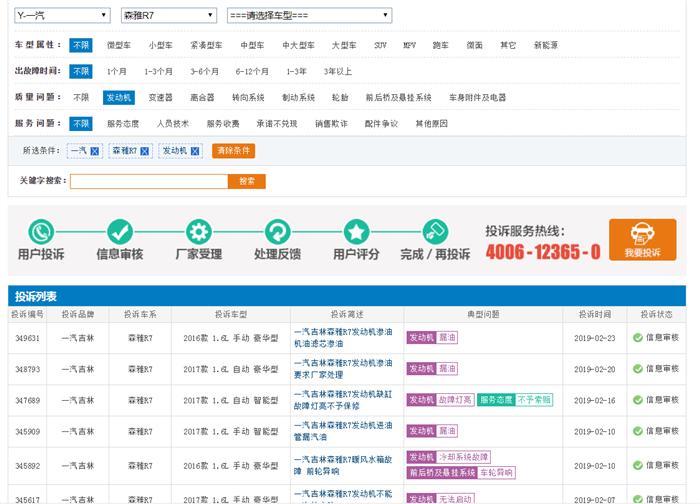The width and height of the screenshot is (700, 504).
Task: Choose the 3-6个月 fault time filter
Action: coord(204,71)
